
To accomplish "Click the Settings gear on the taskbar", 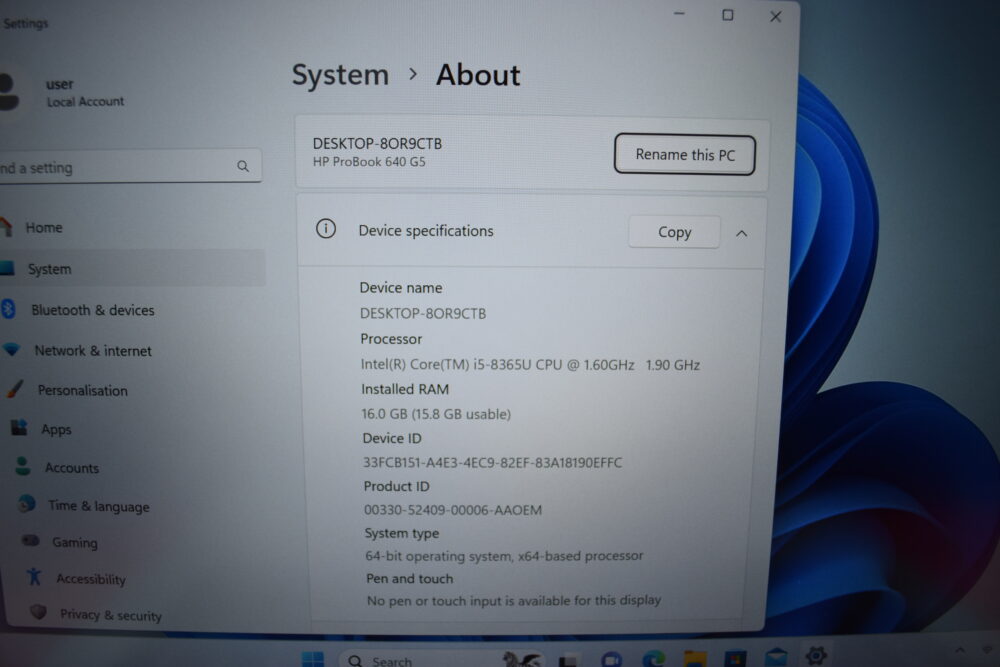I will pos(816,655).
